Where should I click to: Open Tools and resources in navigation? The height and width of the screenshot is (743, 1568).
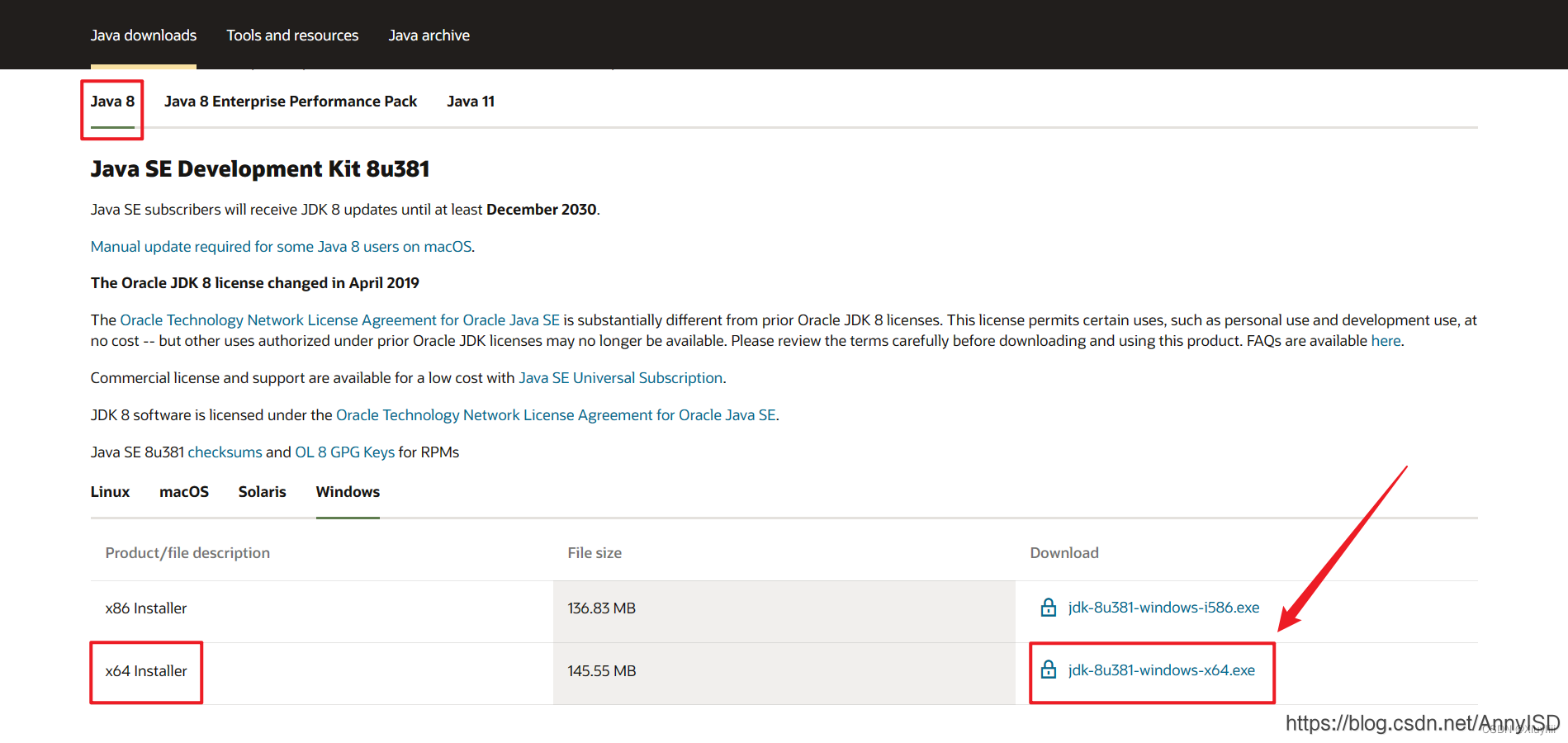pyautogui.click(x=292, y=35)
